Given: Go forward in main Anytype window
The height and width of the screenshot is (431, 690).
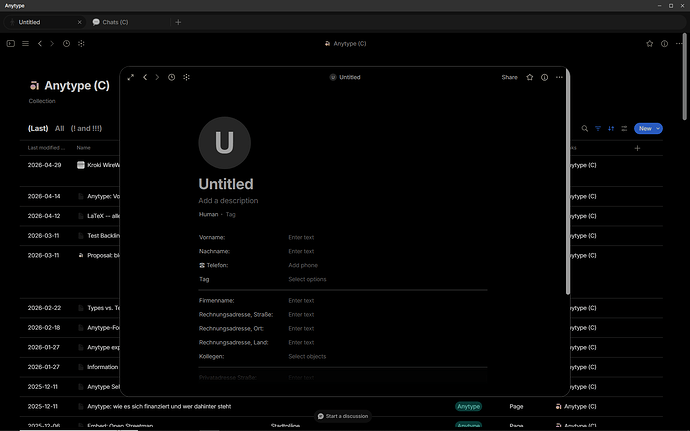Looking at the screenshot, I should (52, 44).
